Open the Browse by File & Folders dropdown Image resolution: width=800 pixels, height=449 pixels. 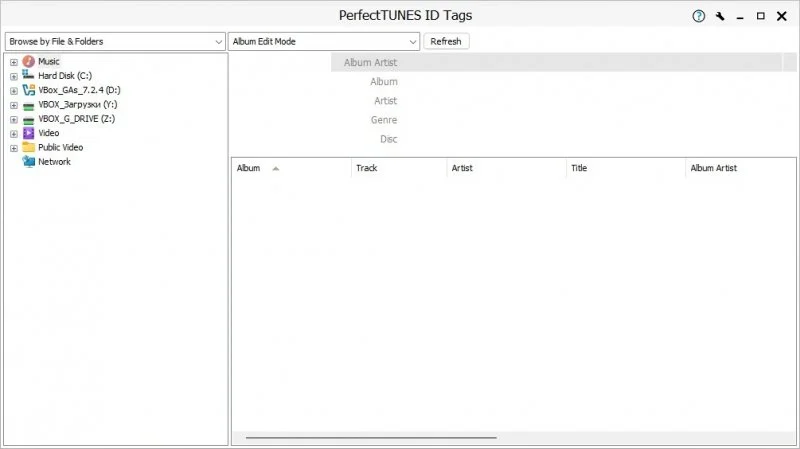(115, 41)
